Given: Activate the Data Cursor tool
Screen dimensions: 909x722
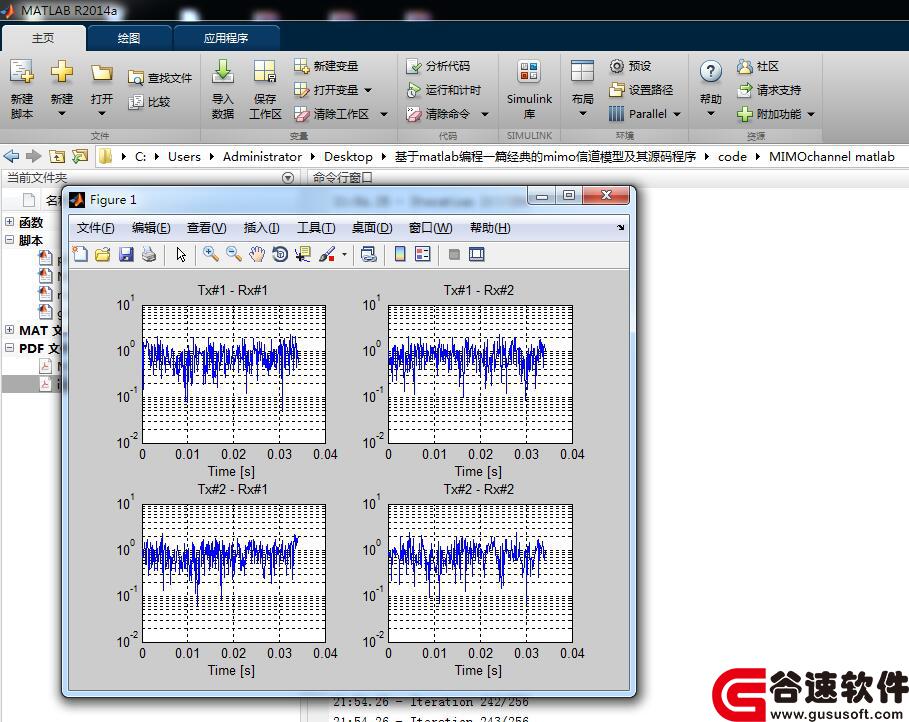Looking at the screenshot, I should tap(303, 254).
